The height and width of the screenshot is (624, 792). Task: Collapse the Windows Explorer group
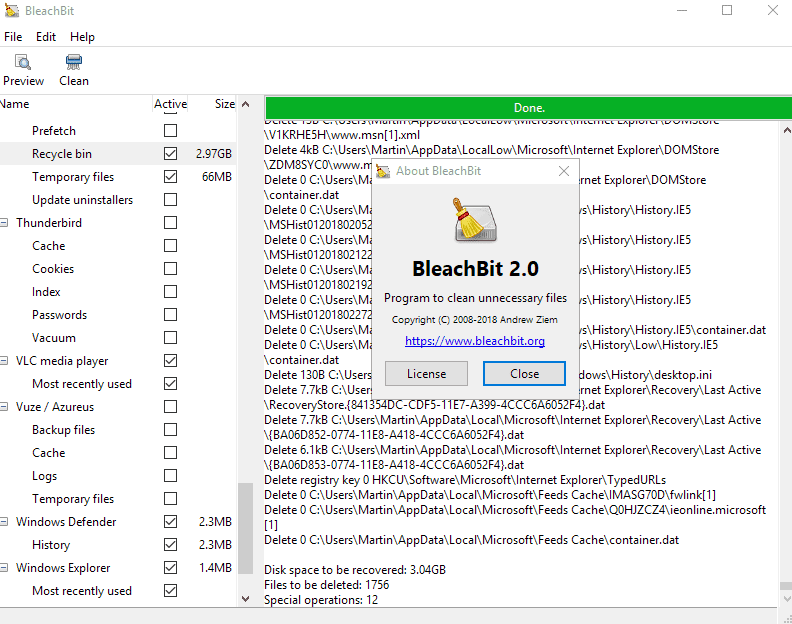click(x=4, y=567)
